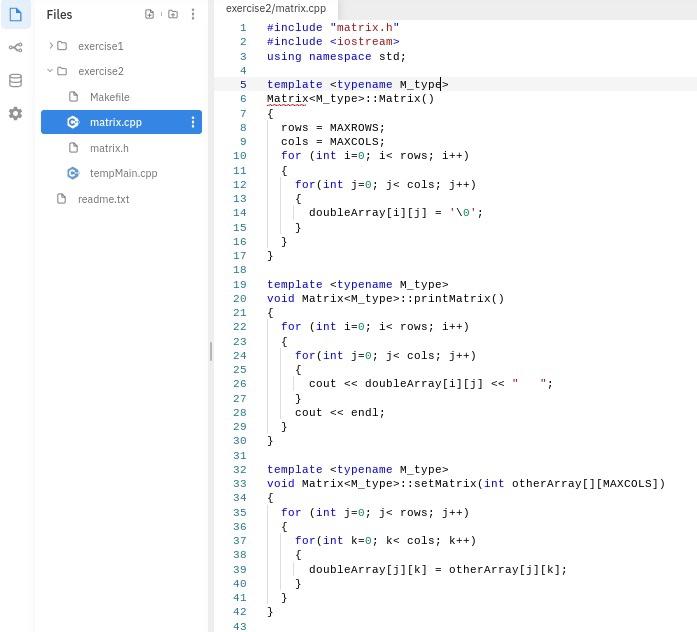697x632 pixels.
Task: Click 'for(int k=0; k< cols; k++)' line 37
Action: 385,540
